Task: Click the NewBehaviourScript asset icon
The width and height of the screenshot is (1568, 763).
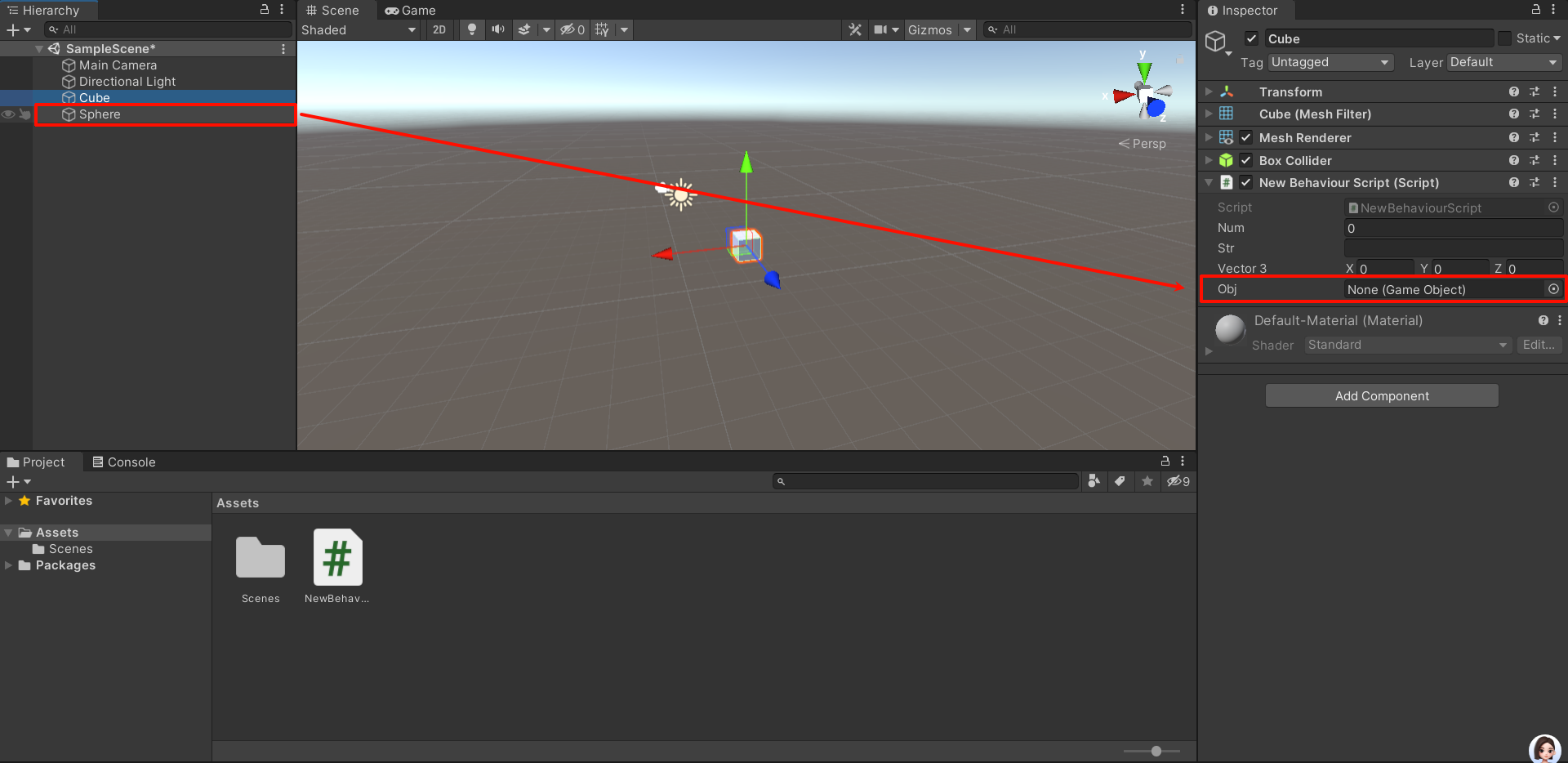Action: coord(337,557)
